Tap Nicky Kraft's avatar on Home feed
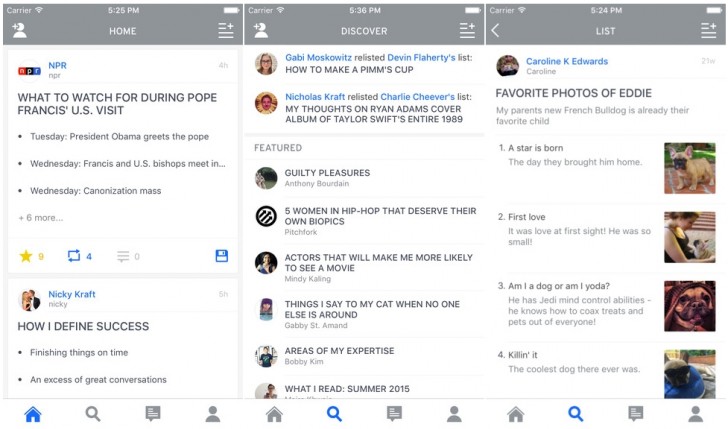Viewport: 728px width, 429px height. (x=30, y=300)
